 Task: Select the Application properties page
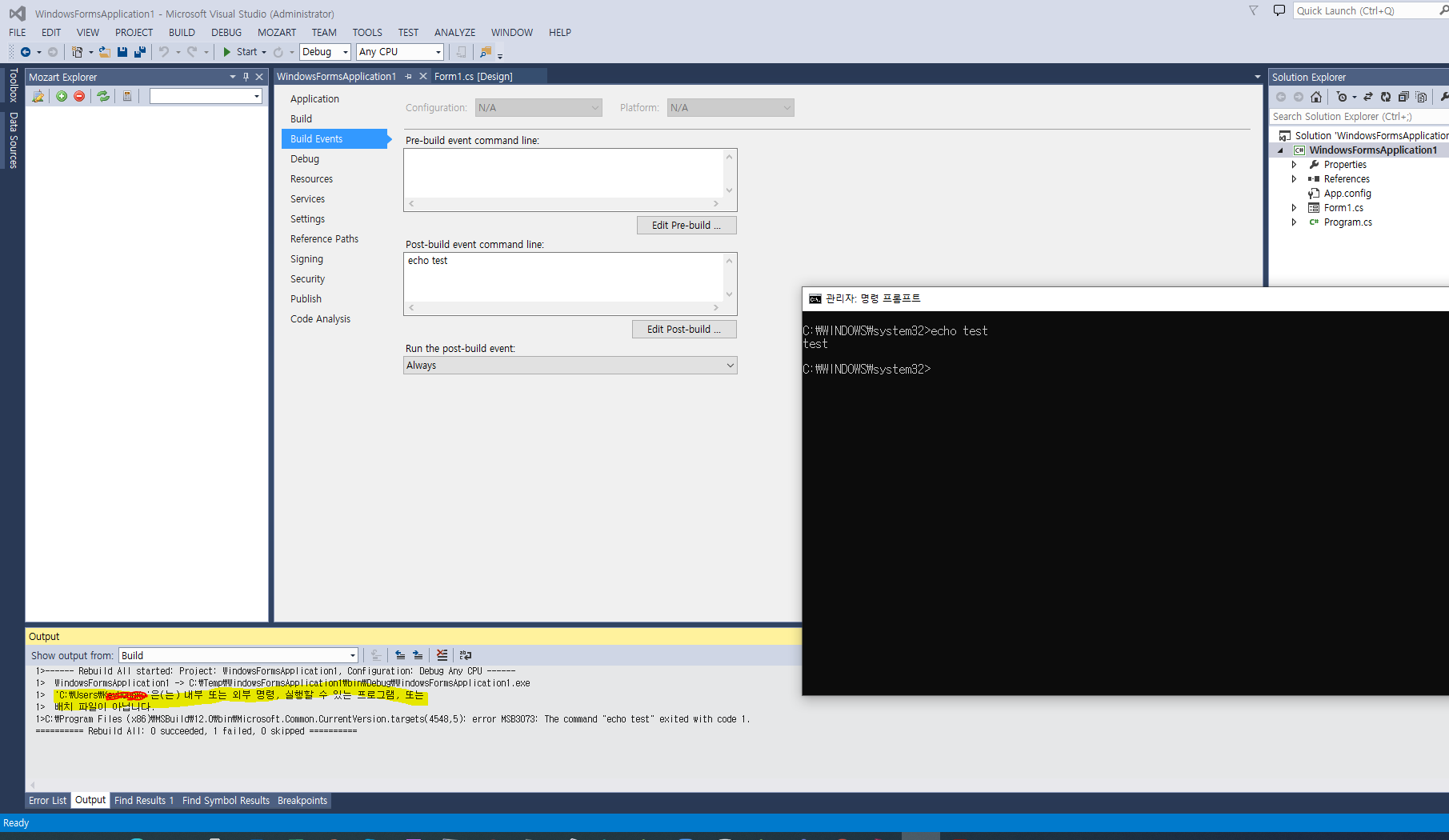pyautogui.click(x=314, y=99)
